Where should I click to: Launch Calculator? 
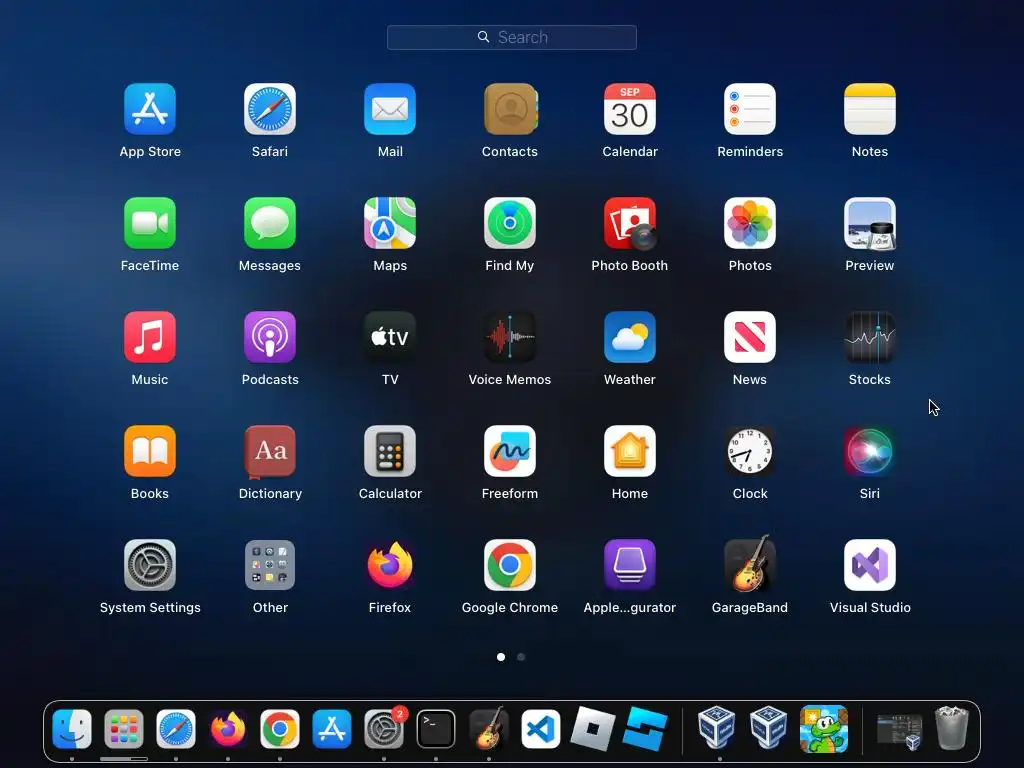point(390,451)
